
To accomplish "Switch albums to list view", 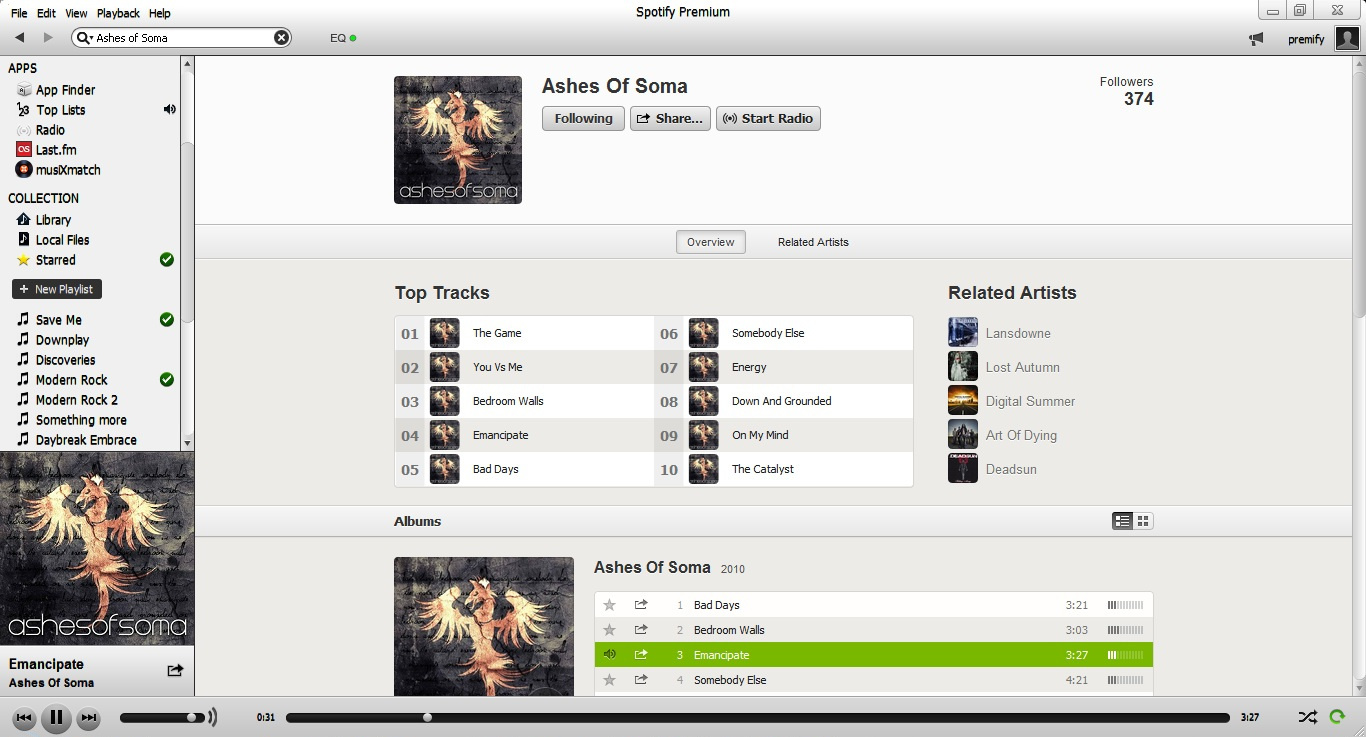I will (1123, 521).
